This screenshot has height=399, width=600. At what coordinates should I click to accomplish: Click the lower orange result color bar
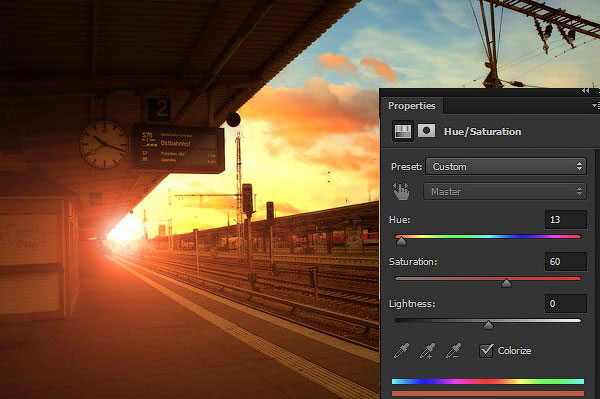tap(488, 393)
